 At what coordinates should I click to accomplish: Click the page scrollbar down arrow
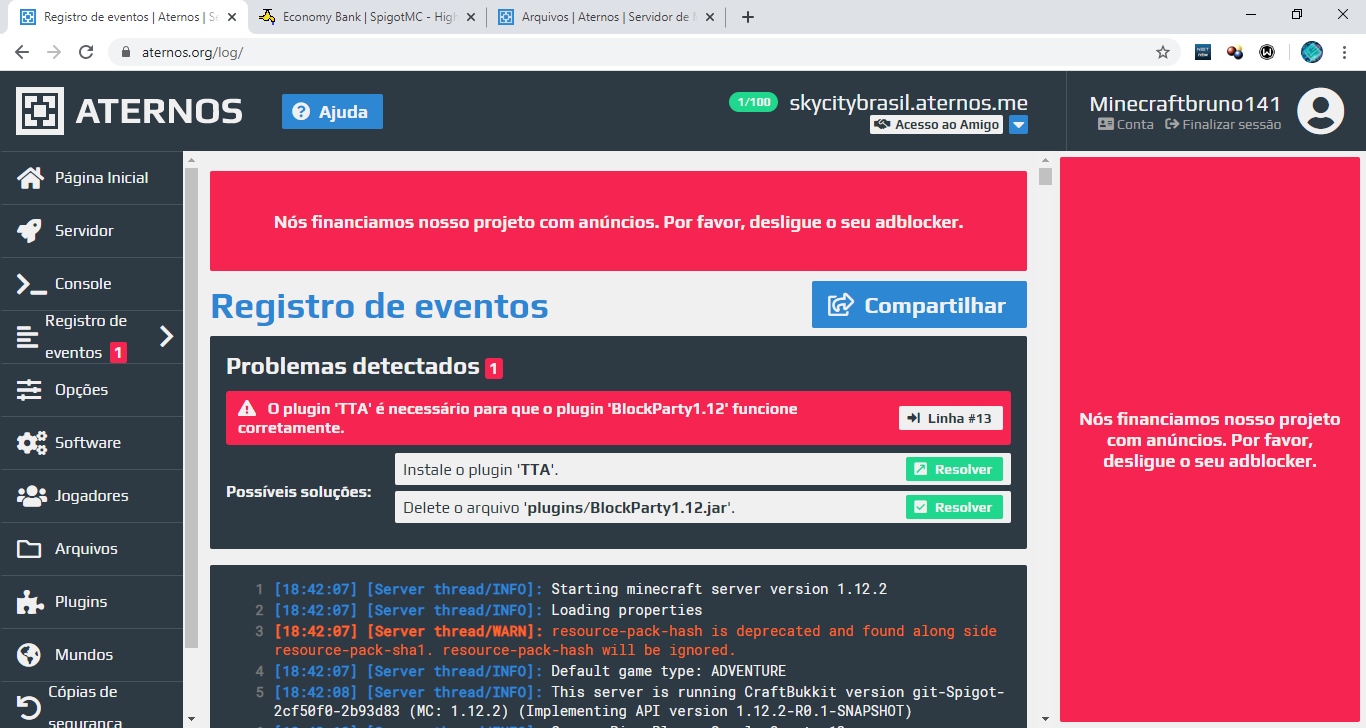pyautogui.click(x=1046, y=719)
